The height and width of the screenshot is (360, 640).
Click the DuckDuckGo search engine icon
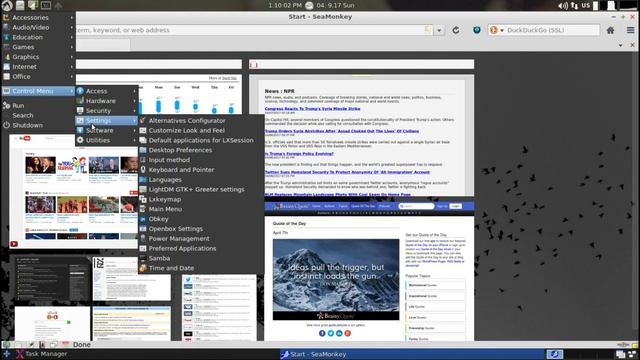pos(493,30)
